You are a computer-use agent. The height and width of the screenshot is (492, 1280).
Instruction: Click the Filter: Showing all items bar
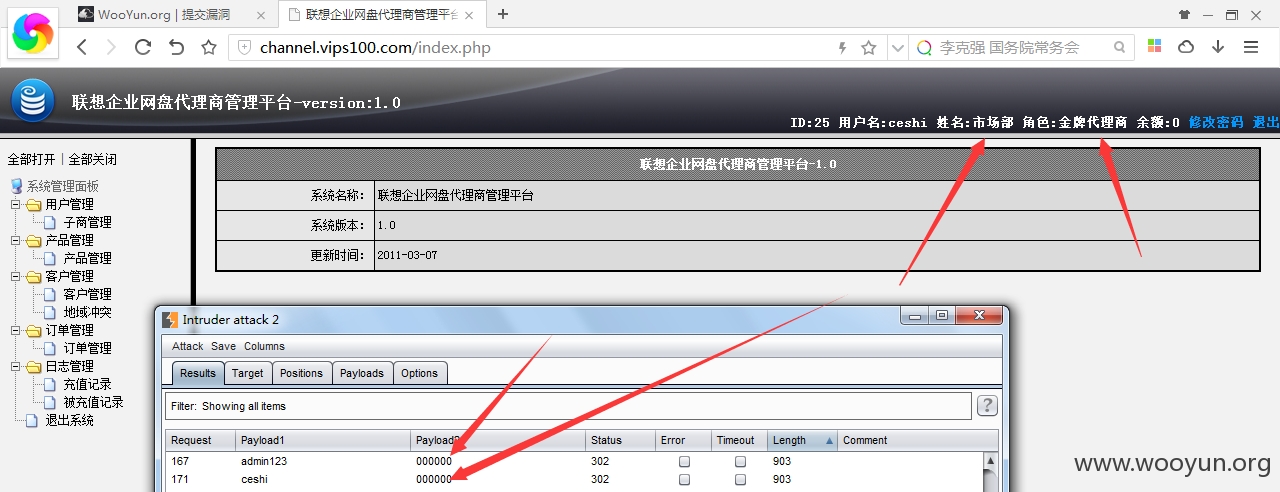(x=568, y=406)
